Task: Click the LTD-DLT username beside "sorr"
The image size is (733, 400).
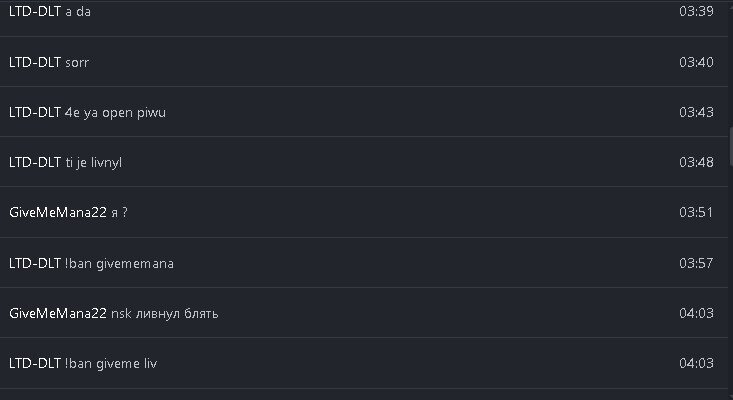Action: (x=34, y=62)
